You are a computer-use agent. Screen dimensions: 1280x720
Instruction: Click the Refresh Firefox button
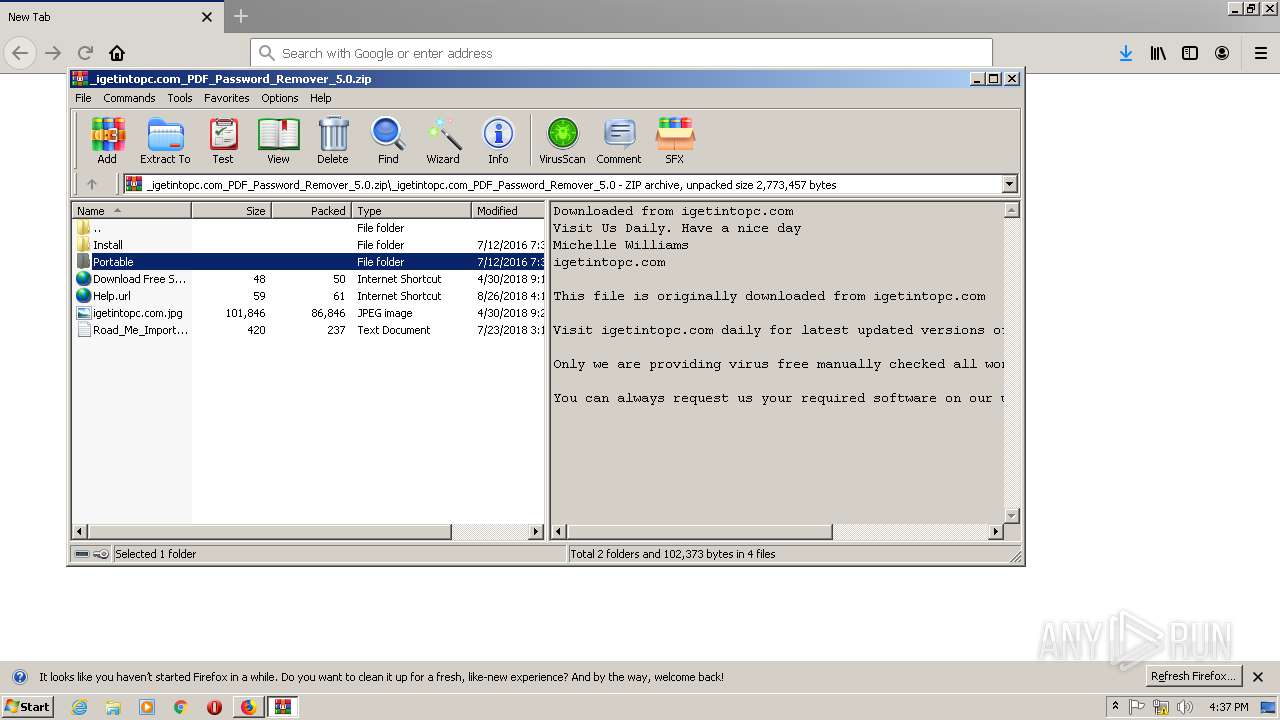(1193, 676)
